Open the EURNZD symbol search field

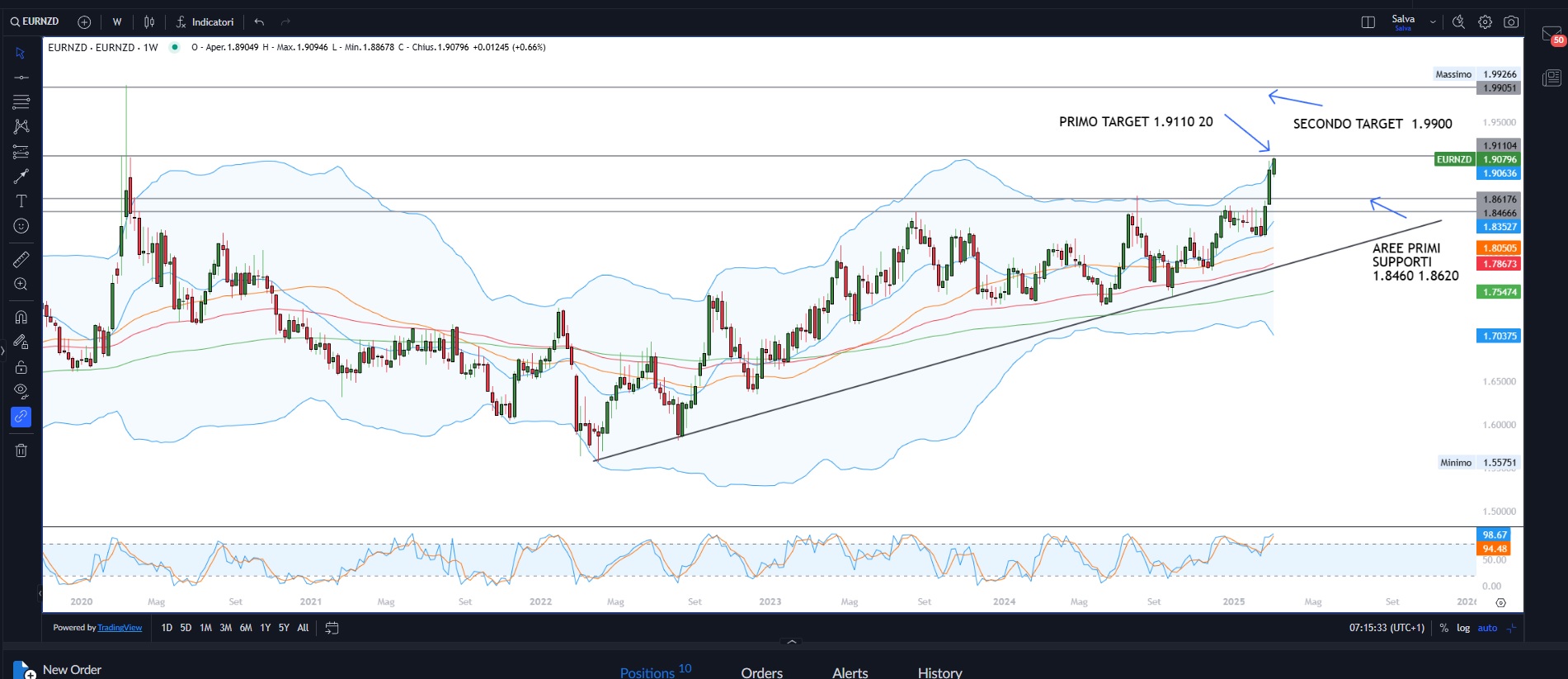click(35, 21)
